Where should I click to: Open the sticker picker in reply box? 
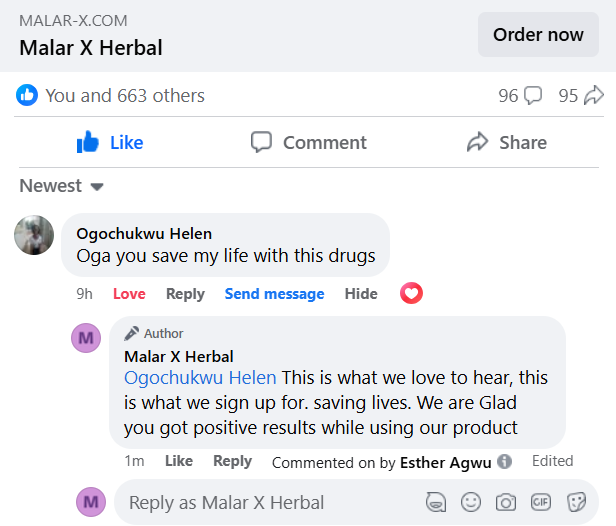pyautogui.click(x=576, y=502)
